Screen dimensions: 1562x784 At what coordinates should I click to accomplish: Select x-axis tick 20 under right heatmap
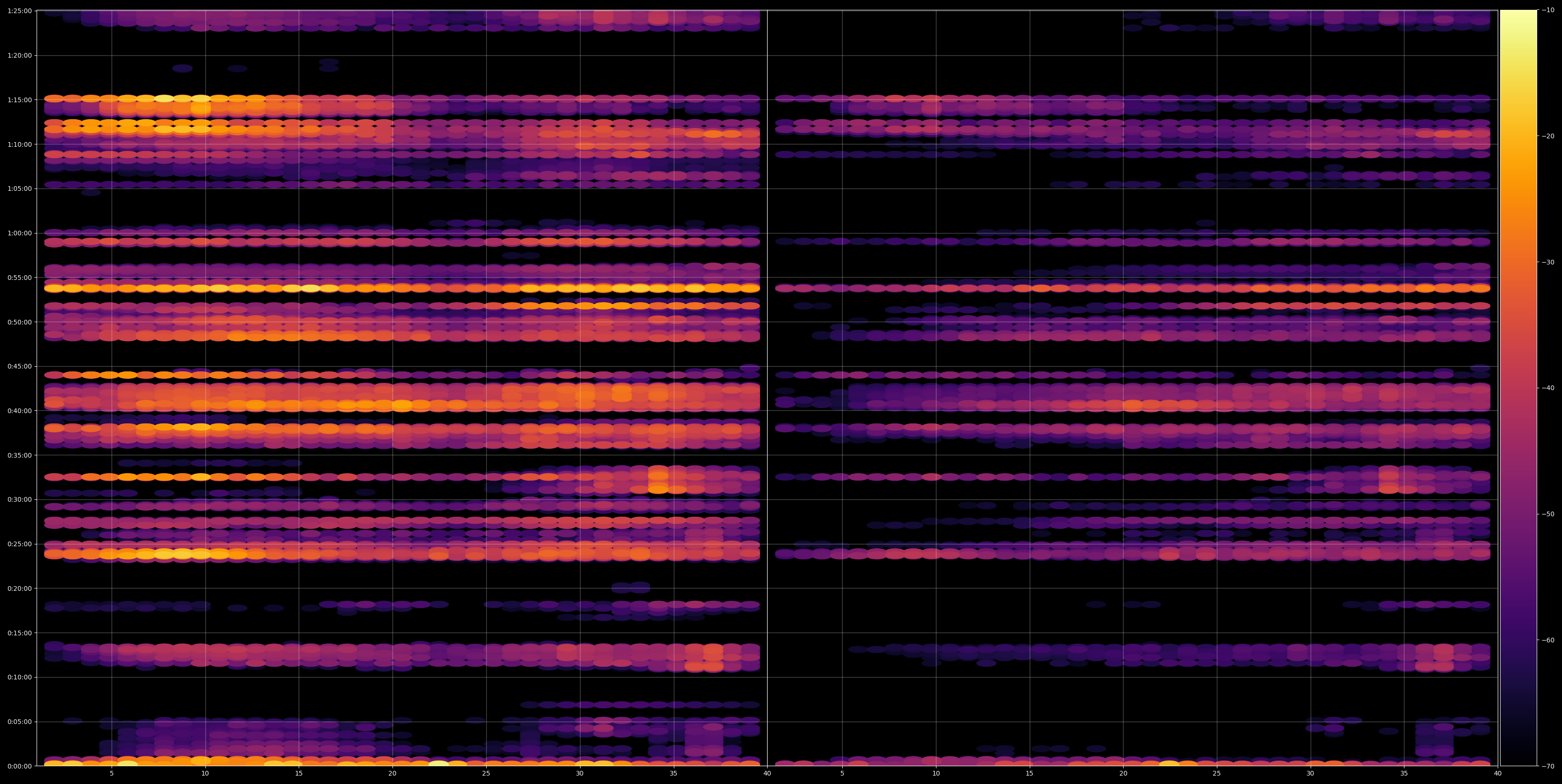[1124, 774]
